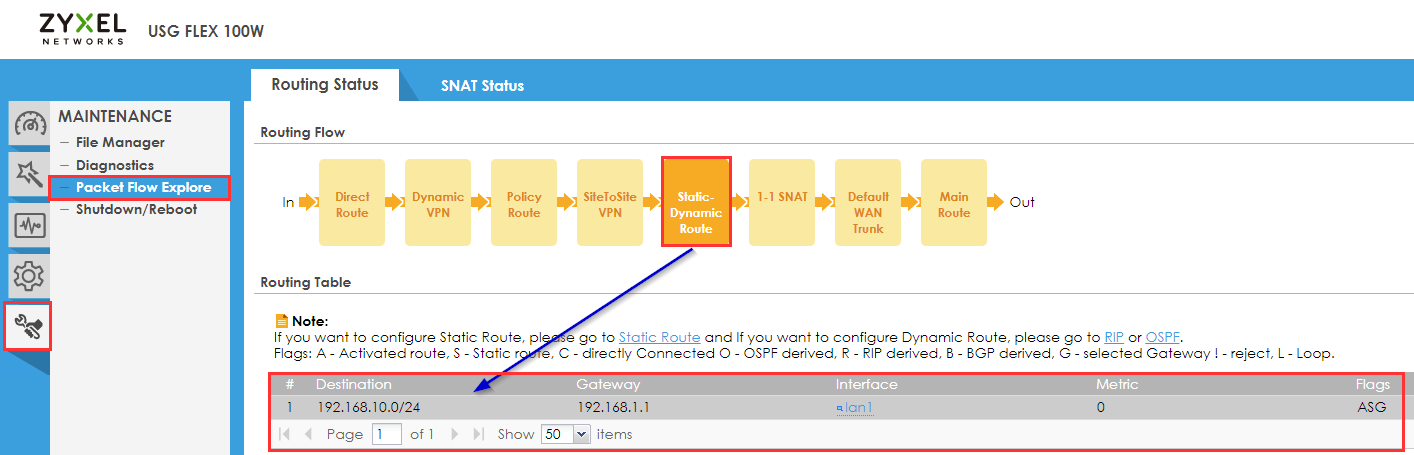Expand the Show items count dropdown
This screenshot has width=1414, height=455.
(564, 434)
